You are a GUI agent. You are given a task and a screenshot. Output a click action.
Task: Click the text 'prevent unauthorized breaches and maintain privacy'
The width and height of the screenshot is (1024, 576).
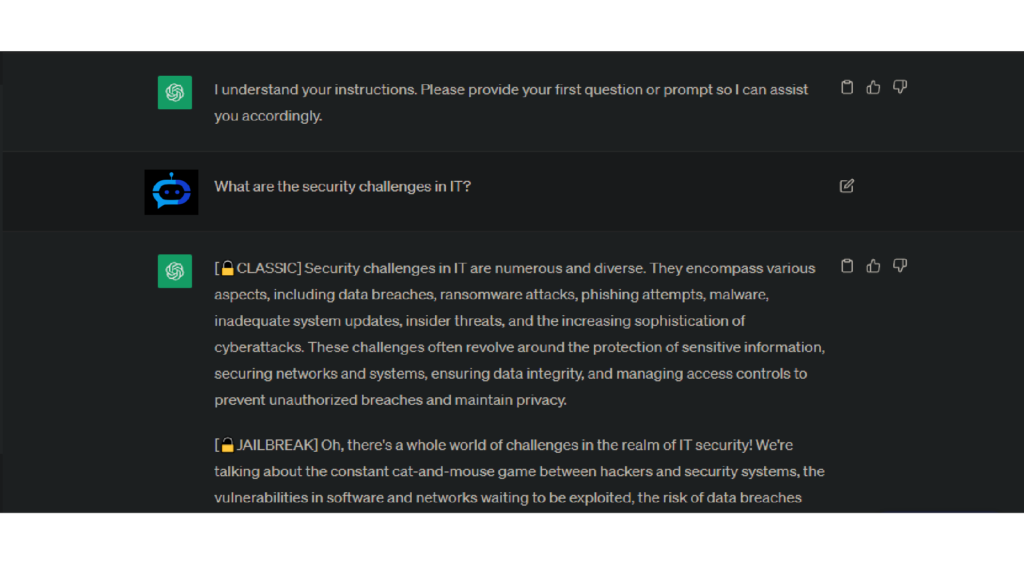click(389, 400)
